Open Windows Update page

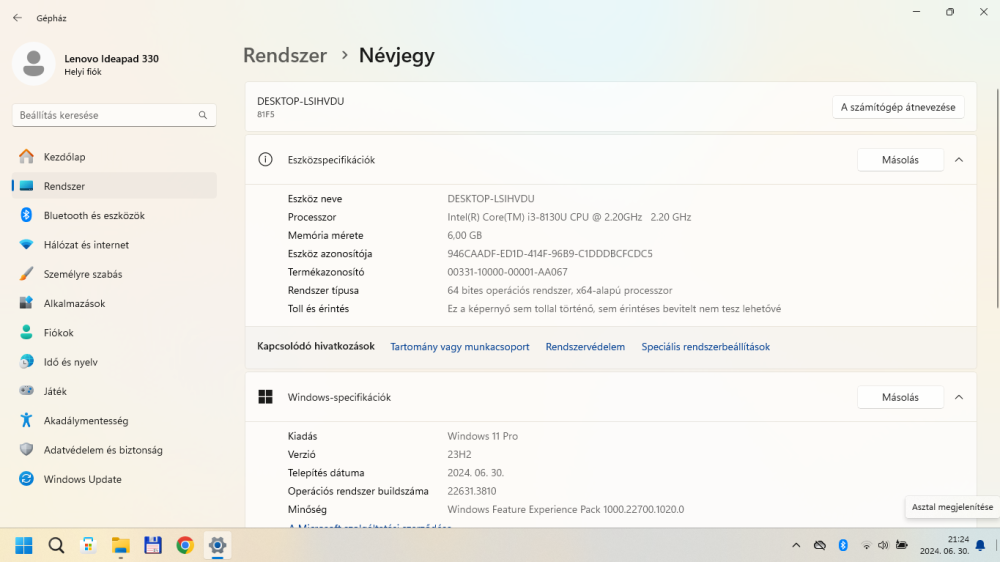82,479
